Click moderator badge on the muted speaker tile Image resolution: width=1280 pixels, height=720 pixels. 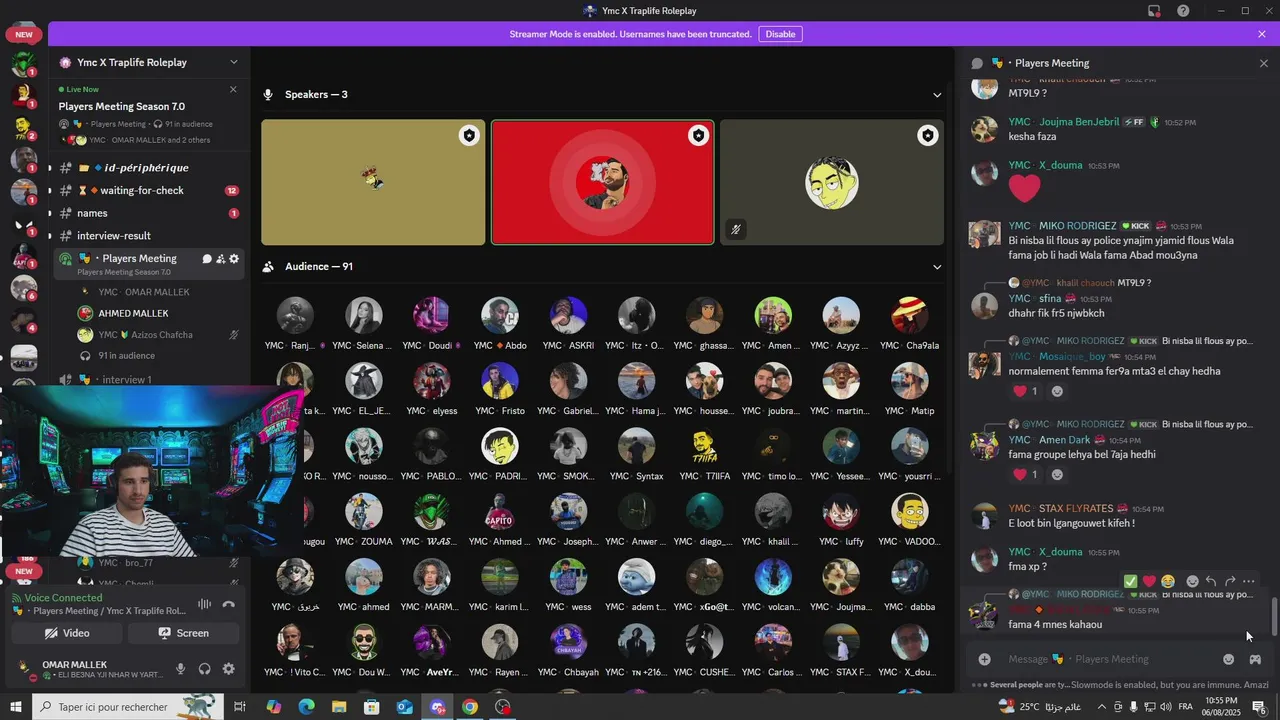click(x=928, y=135)
